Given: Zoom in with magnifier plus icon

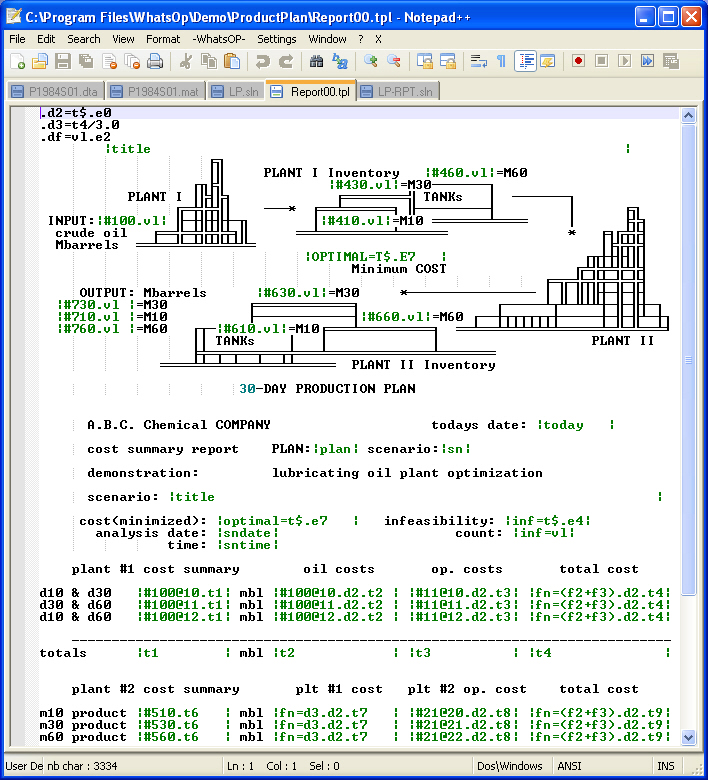Looking at the screenshot, I should 370,62.
